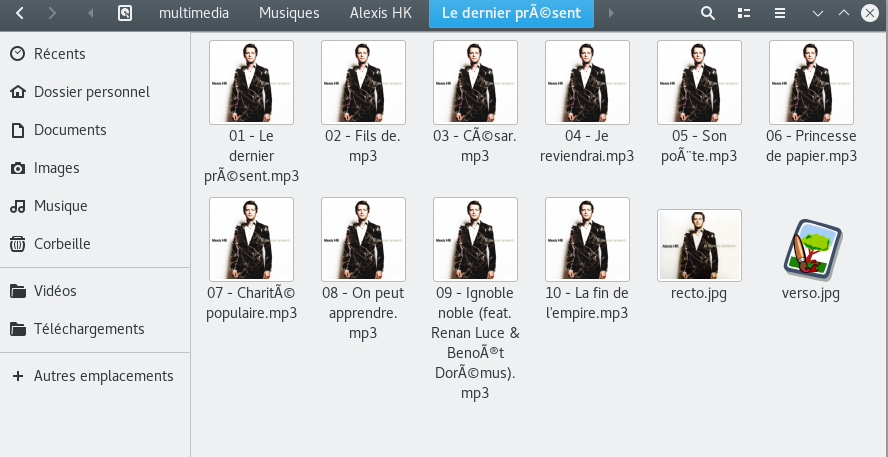The width and height of the screenshot is (888, 457).
Task: Click the trash bin icon beside Corbeille
Action: [x=18, y=244]
